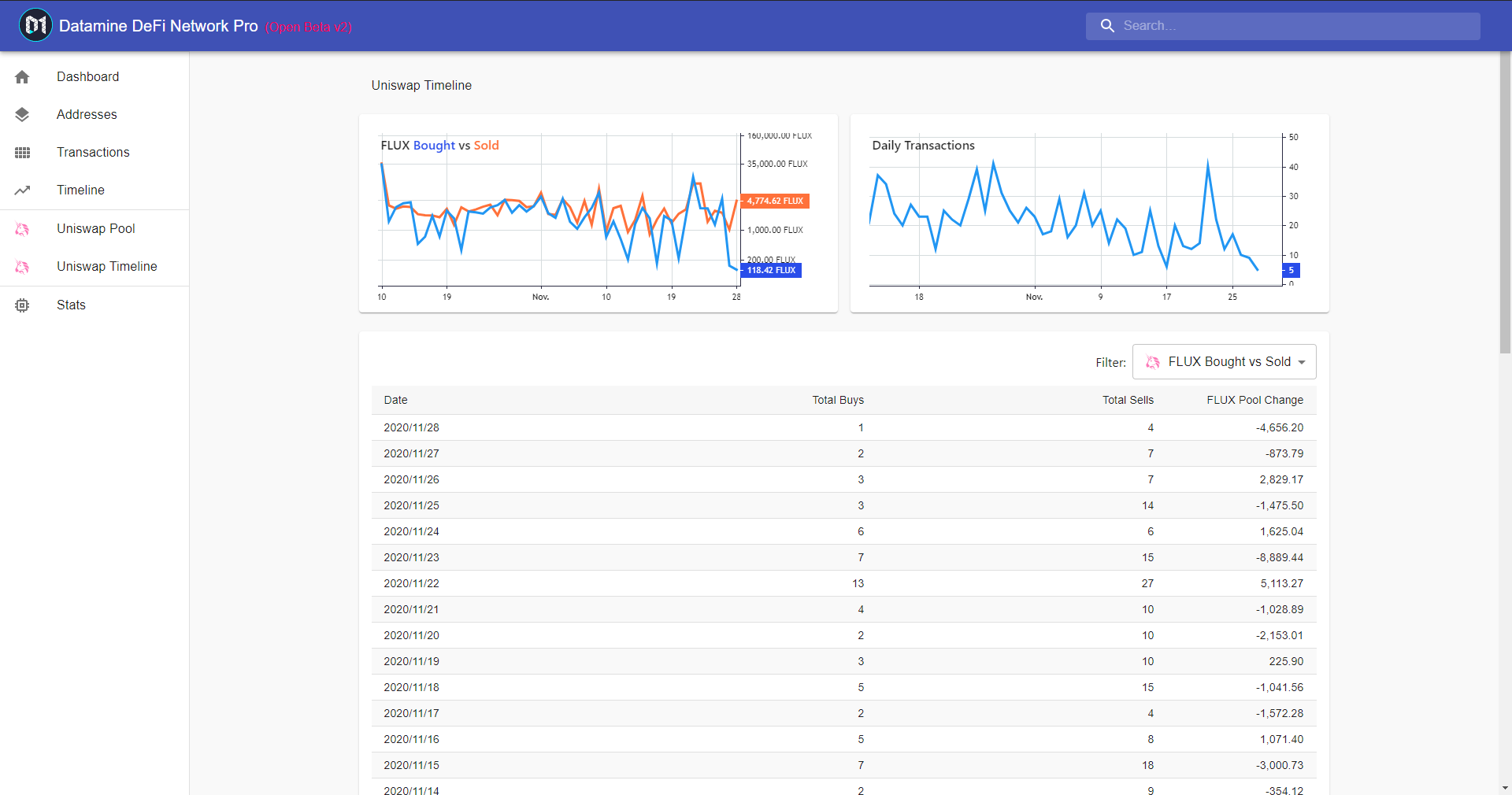The width and height of the screenshot is (1512, 795).
Task: Click the blue 5 value label on Daily Transactions
Action: (1291, 270)
